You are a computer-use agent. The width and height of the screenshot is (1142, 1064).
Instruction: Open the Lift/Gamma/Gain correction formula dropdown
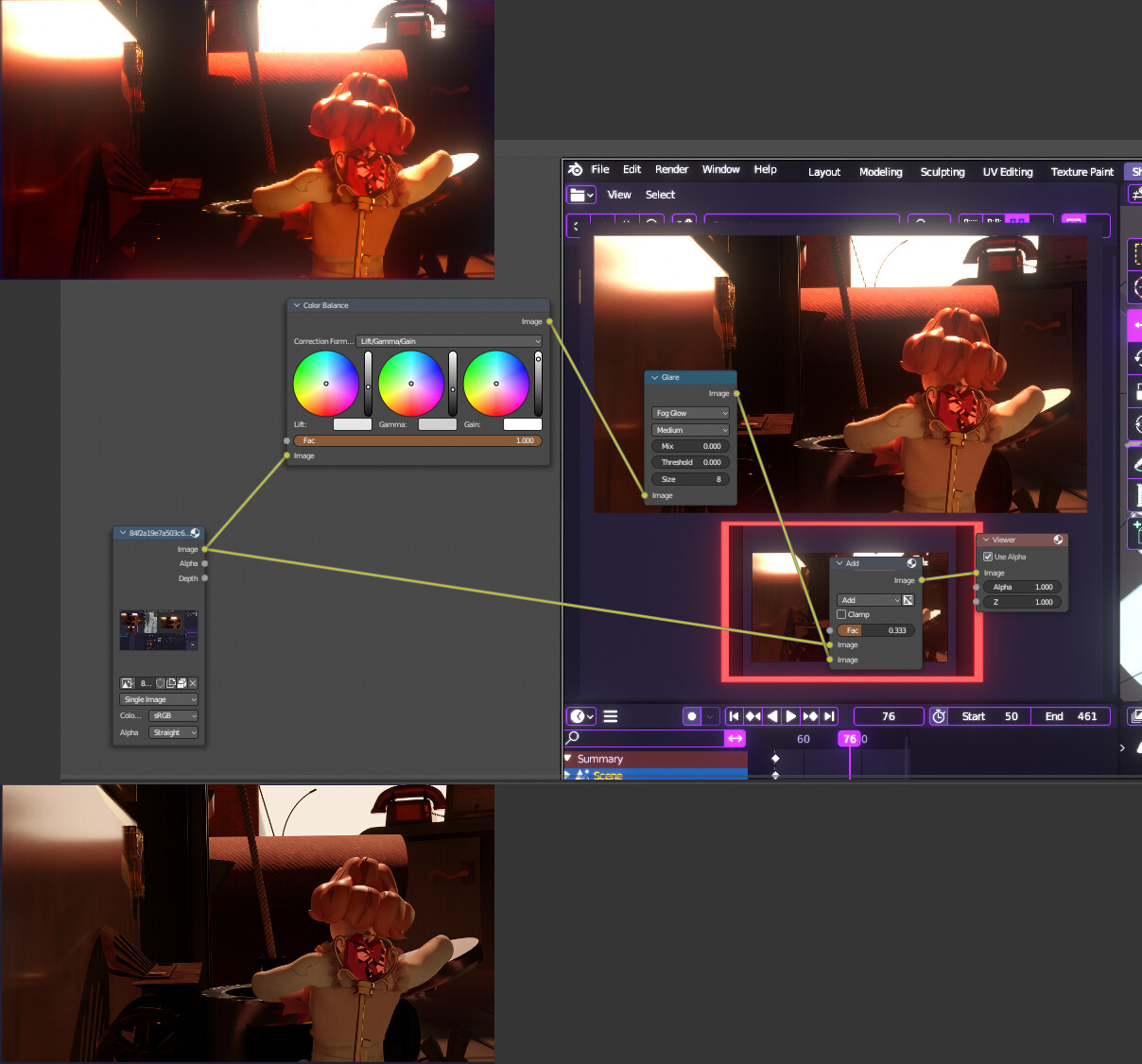click(x=449, y=341)
